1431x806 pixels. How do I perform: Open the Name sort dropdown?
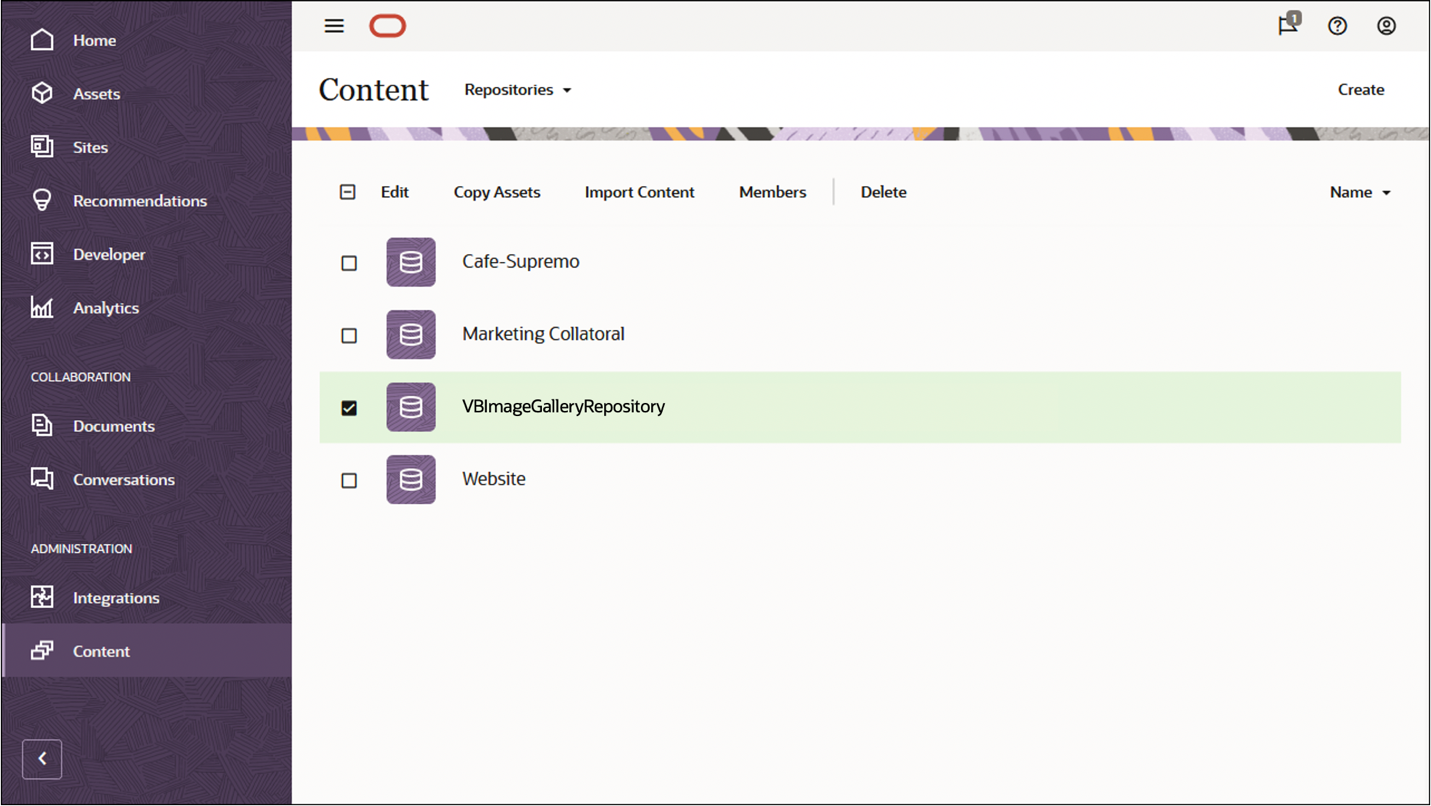point(1360,192)
